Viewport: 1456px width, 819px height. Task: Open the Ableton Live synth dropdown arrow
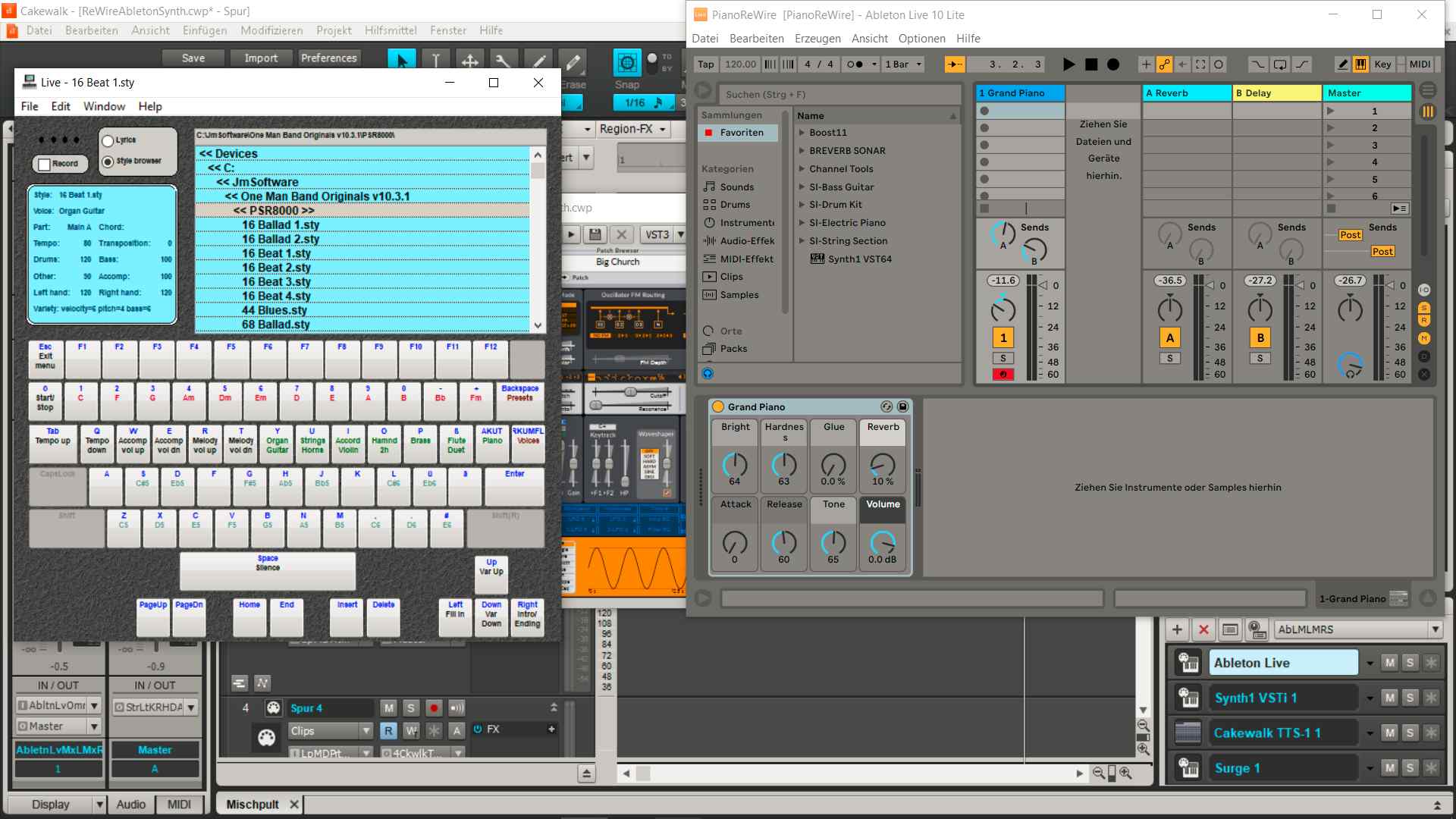coord(1370,664)
